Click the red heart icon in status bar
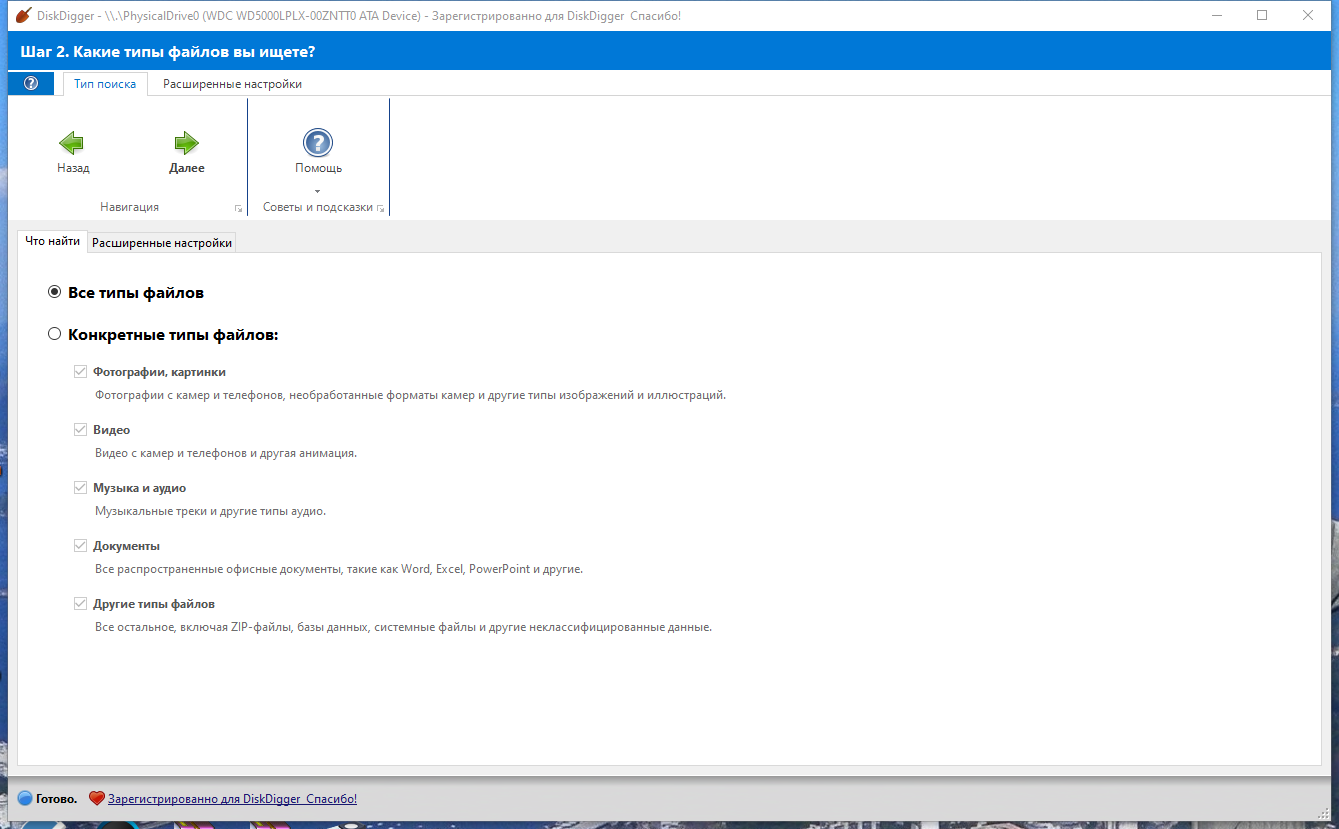Image resolution: width=1339 pixels, height=829 pixels. point(96,799)
